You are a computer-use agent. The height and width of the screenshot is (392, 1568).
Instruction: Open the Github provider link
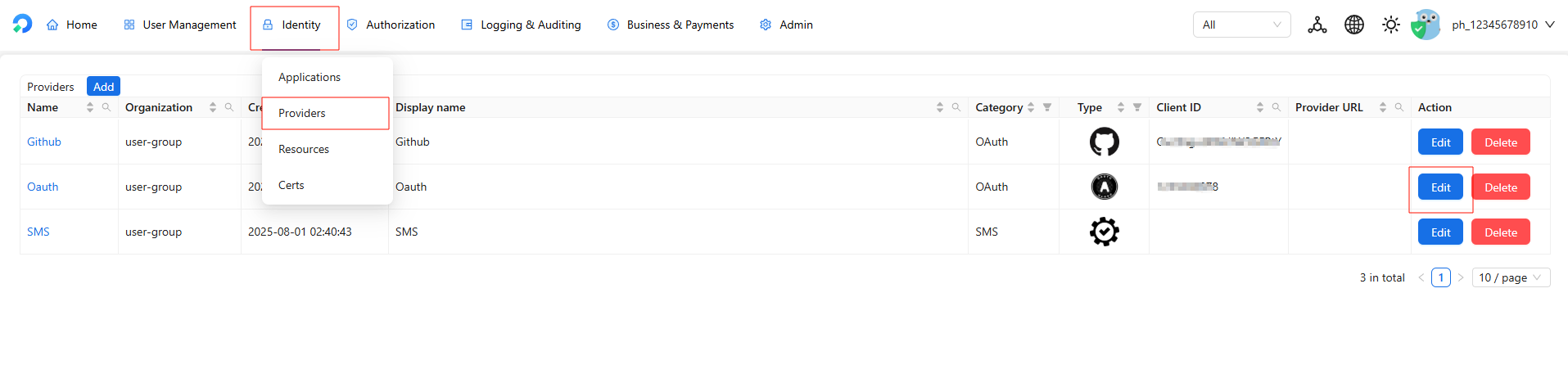[x=44, y=142]
